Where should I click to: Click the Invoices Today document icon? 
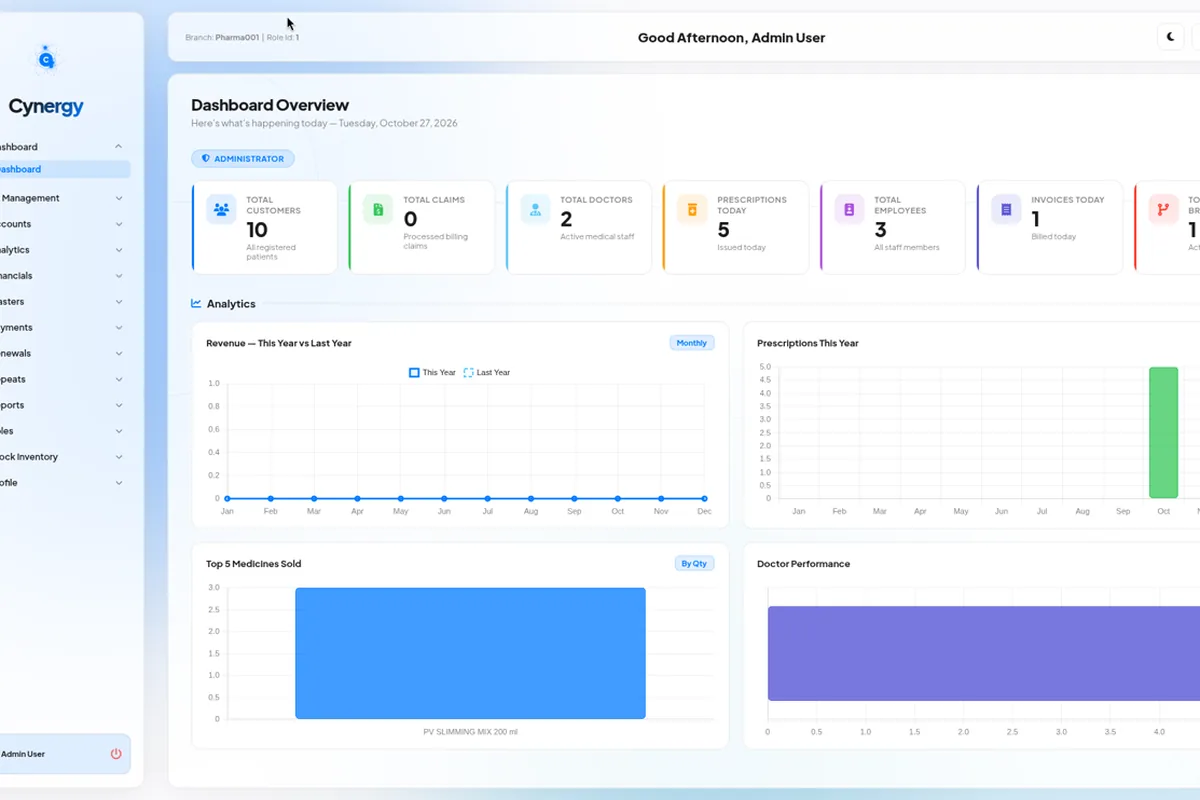point(1006,209)
